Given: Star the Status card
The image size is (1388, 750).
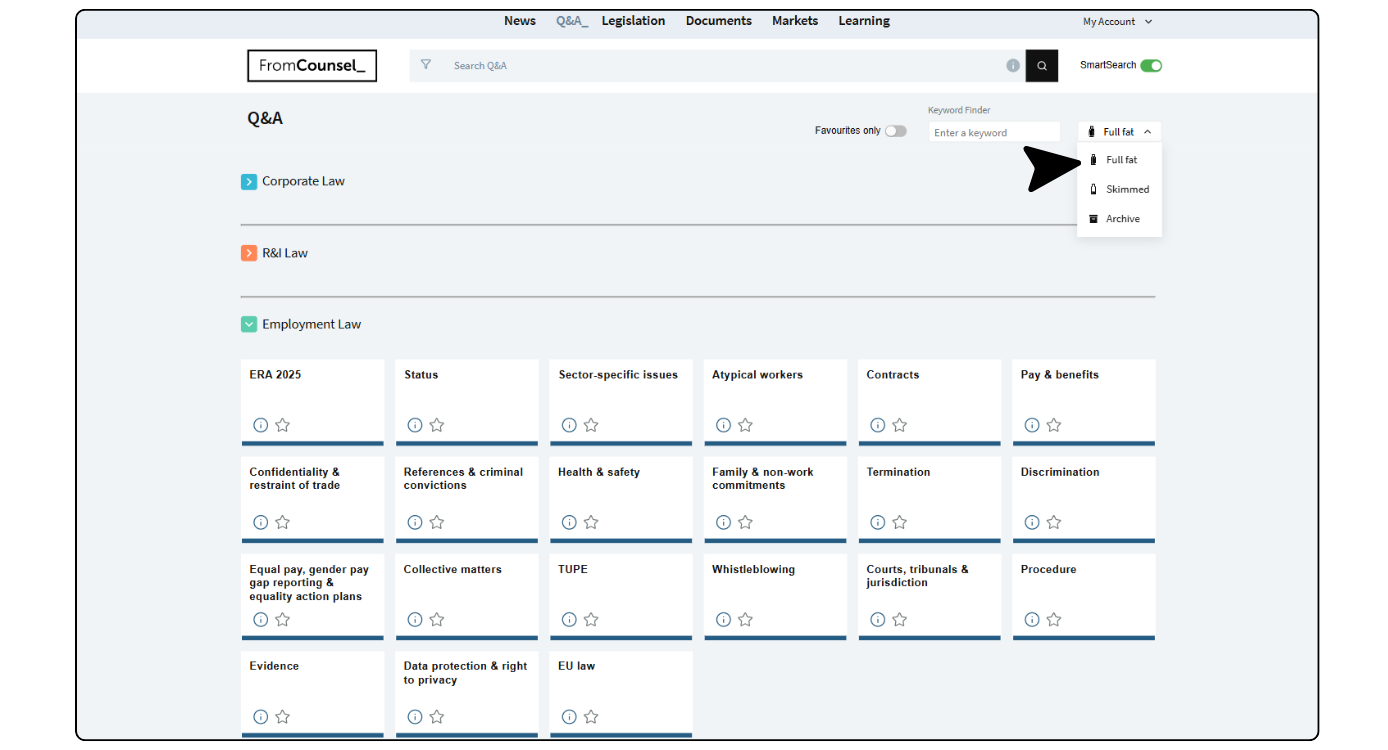Looking at the screenshot, I should point(437,425).
